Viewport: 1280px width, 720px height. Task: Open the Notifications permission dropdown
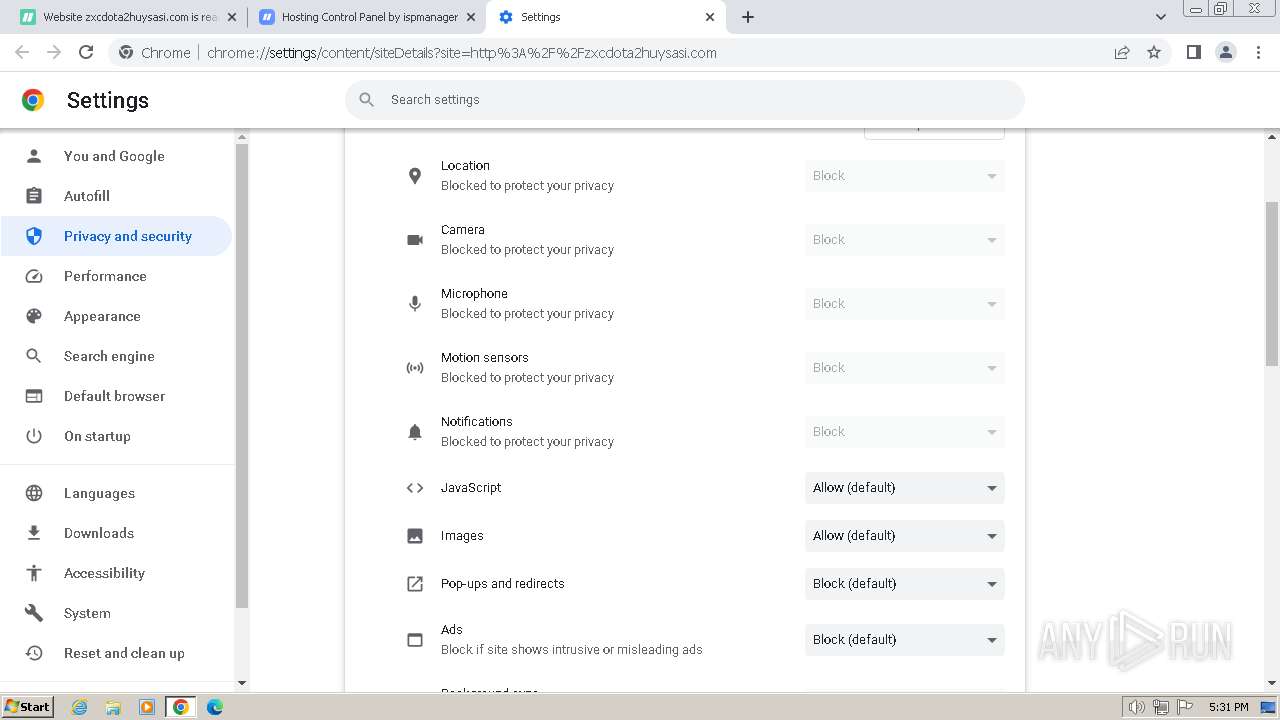[905, 432]
